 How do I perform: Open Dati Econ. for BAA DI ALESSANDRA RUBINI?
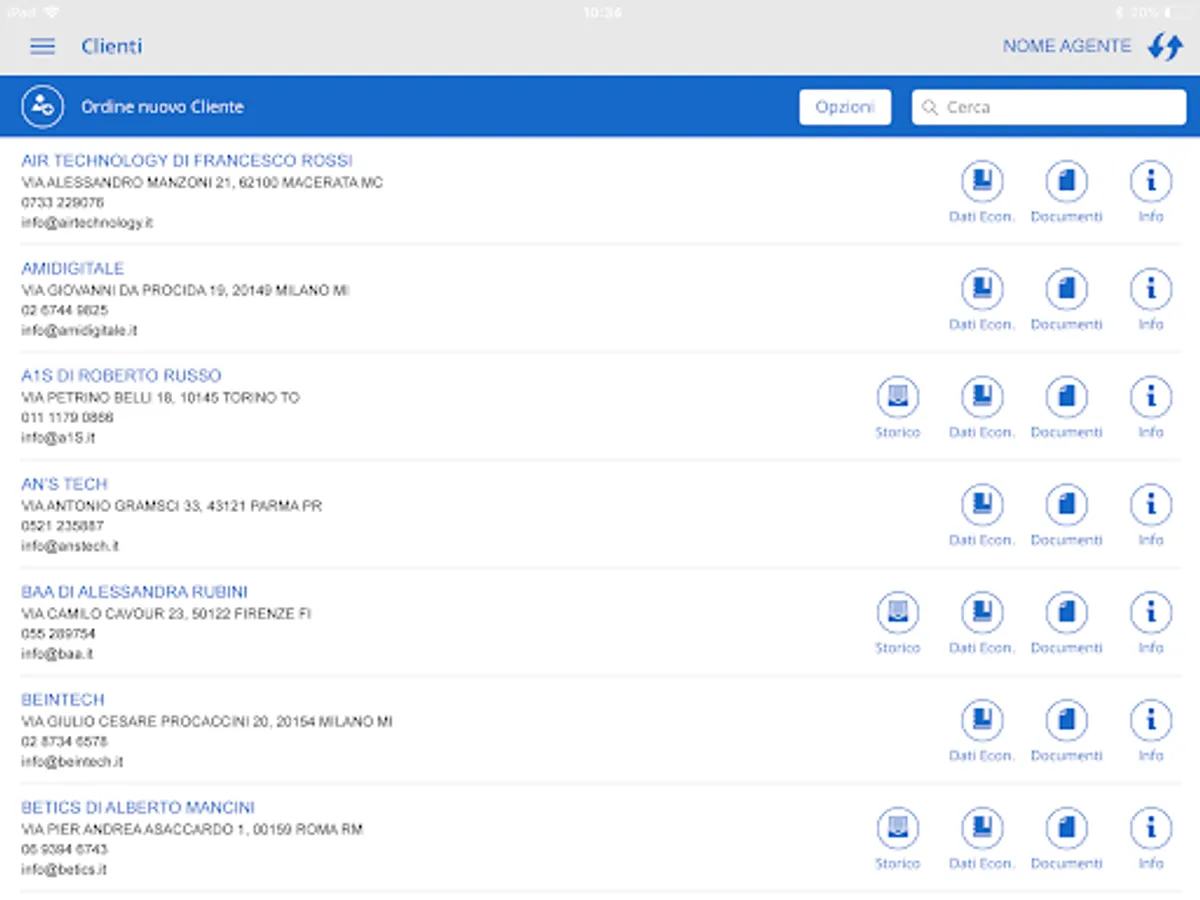[x=982, y=624]
